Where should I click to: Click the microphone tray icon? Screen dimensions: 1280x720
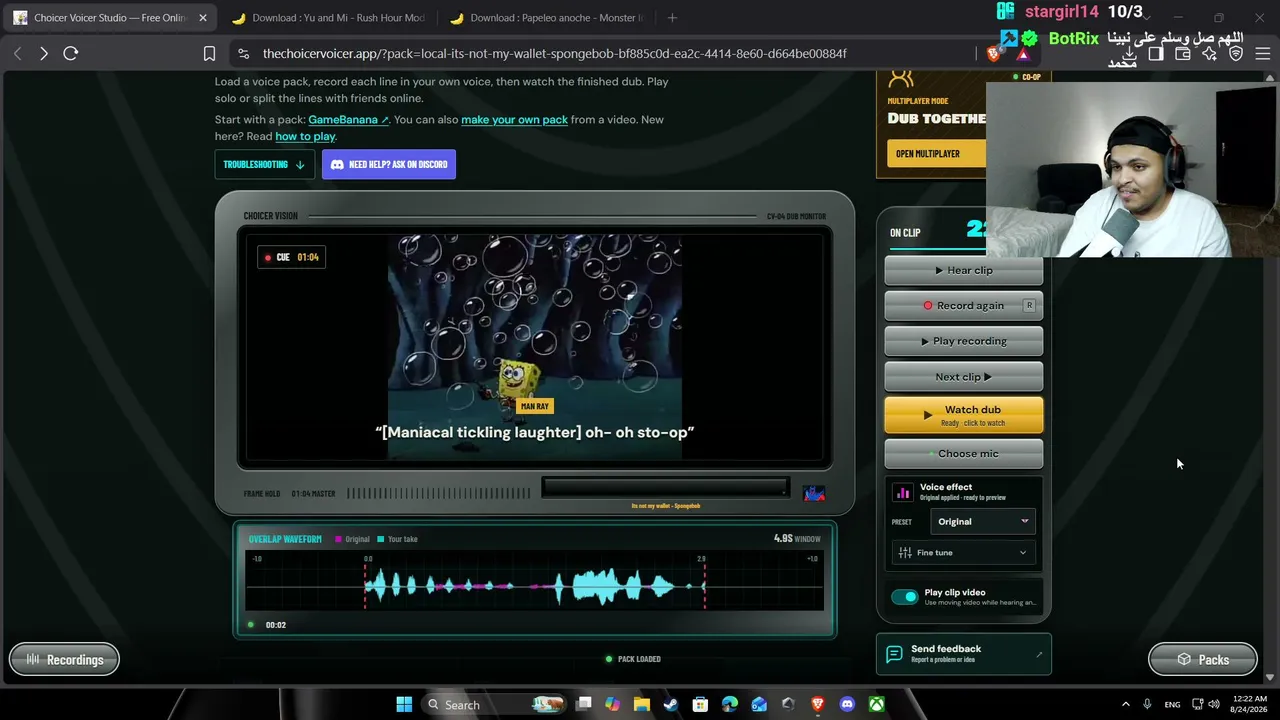coord(1147,705)
